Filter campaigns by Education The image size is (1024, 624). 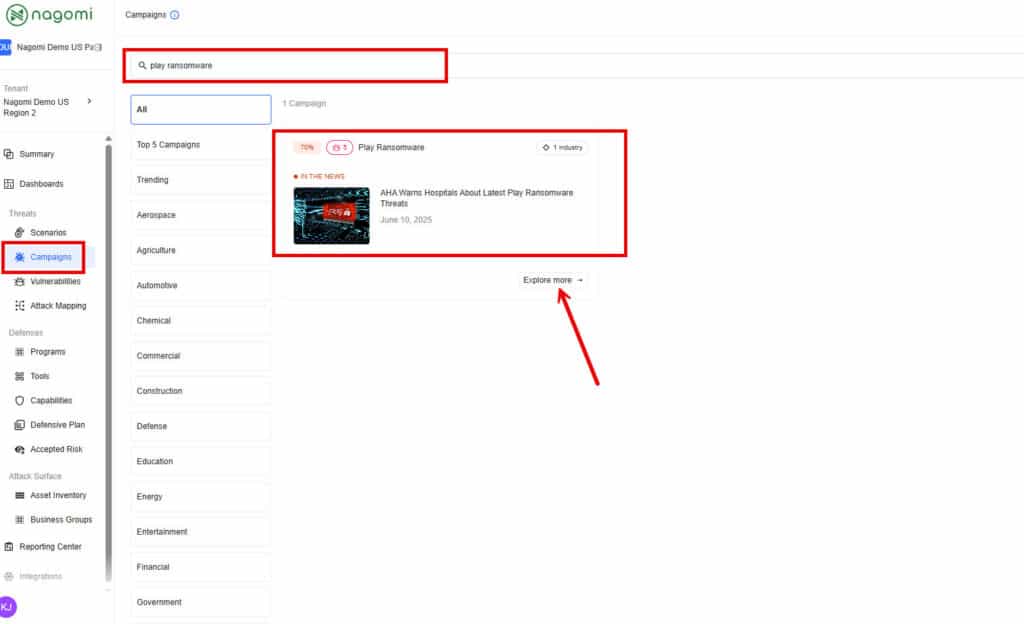point(200,461)
